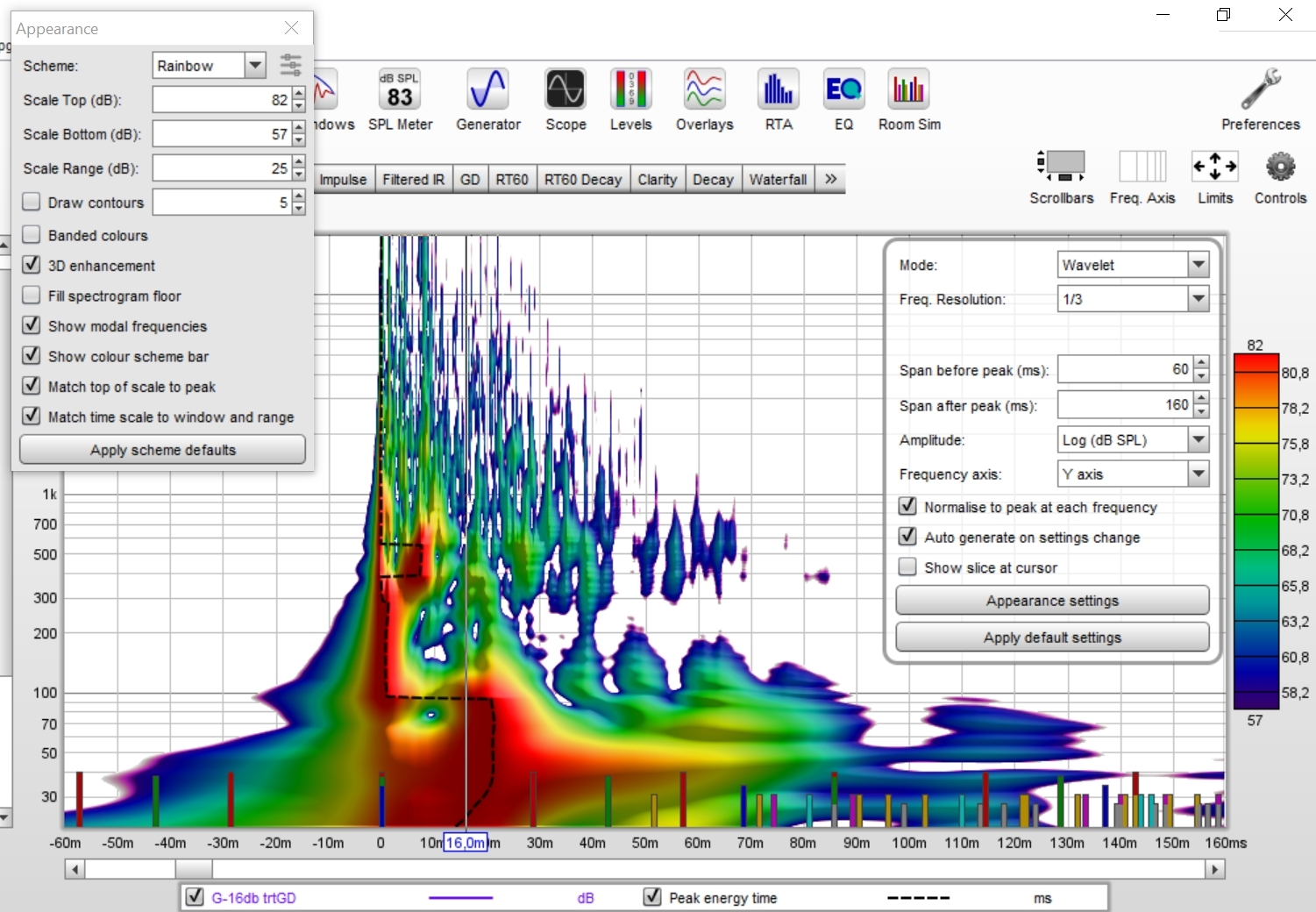This screenshot has height=912, width=1316.
Task: Expand the Freq. Resolution dropdown
Action: point(1198,299)
